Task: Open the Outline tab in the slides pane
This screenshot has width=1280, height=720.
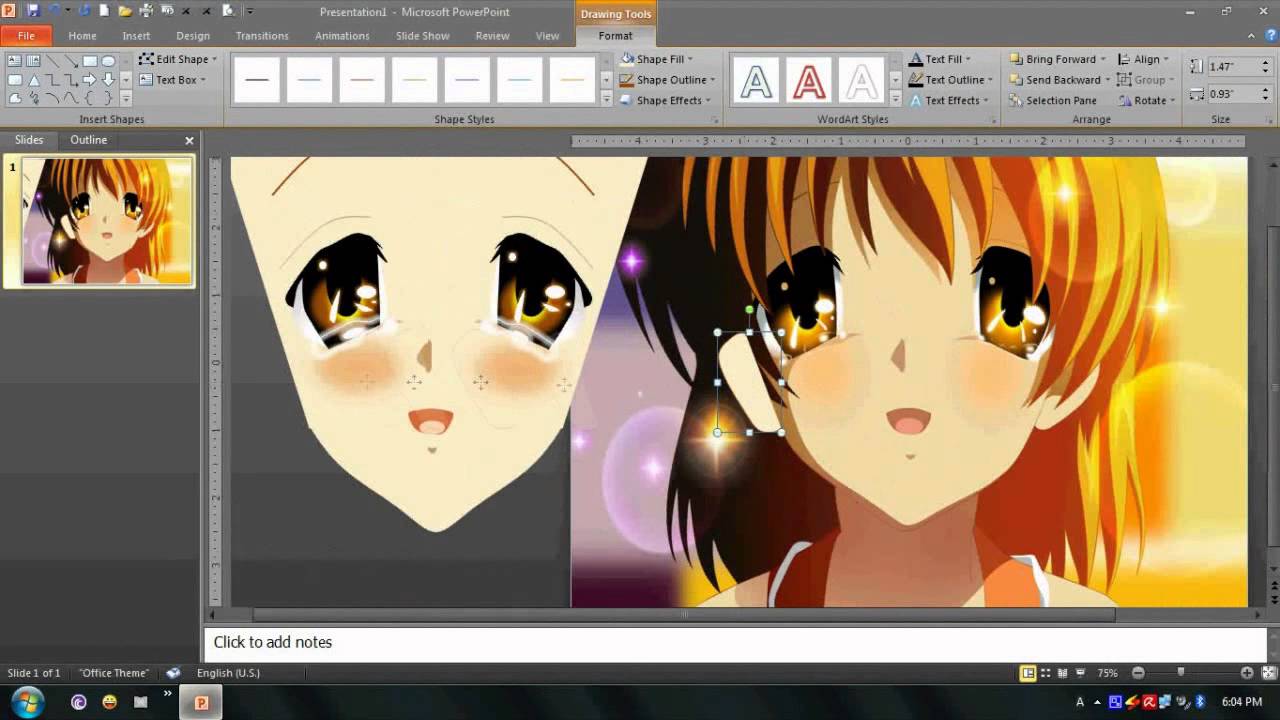Action: pos(88,140)
